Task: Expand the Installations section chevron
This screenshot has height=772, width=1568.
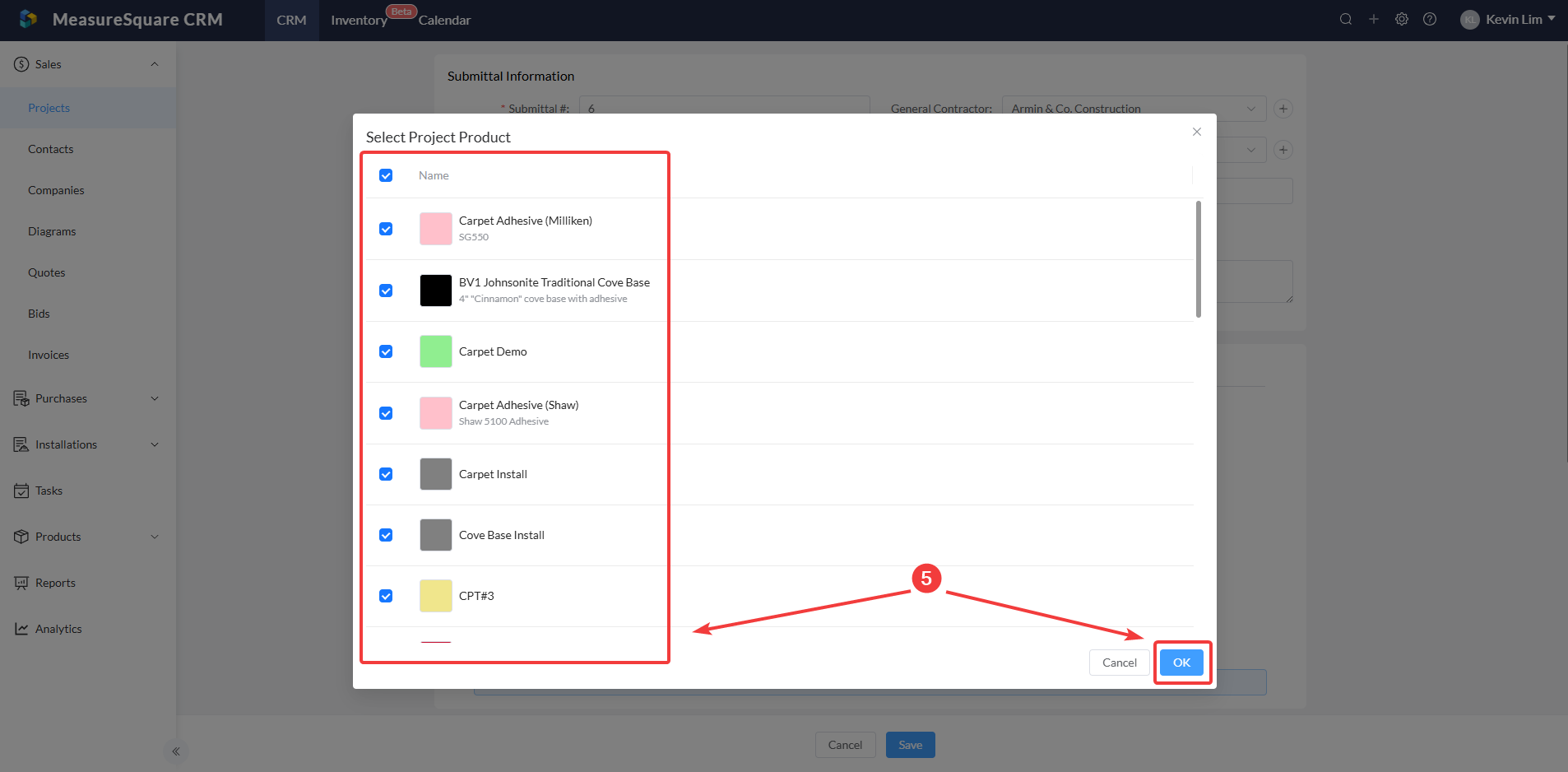Action: click(155, 444)
